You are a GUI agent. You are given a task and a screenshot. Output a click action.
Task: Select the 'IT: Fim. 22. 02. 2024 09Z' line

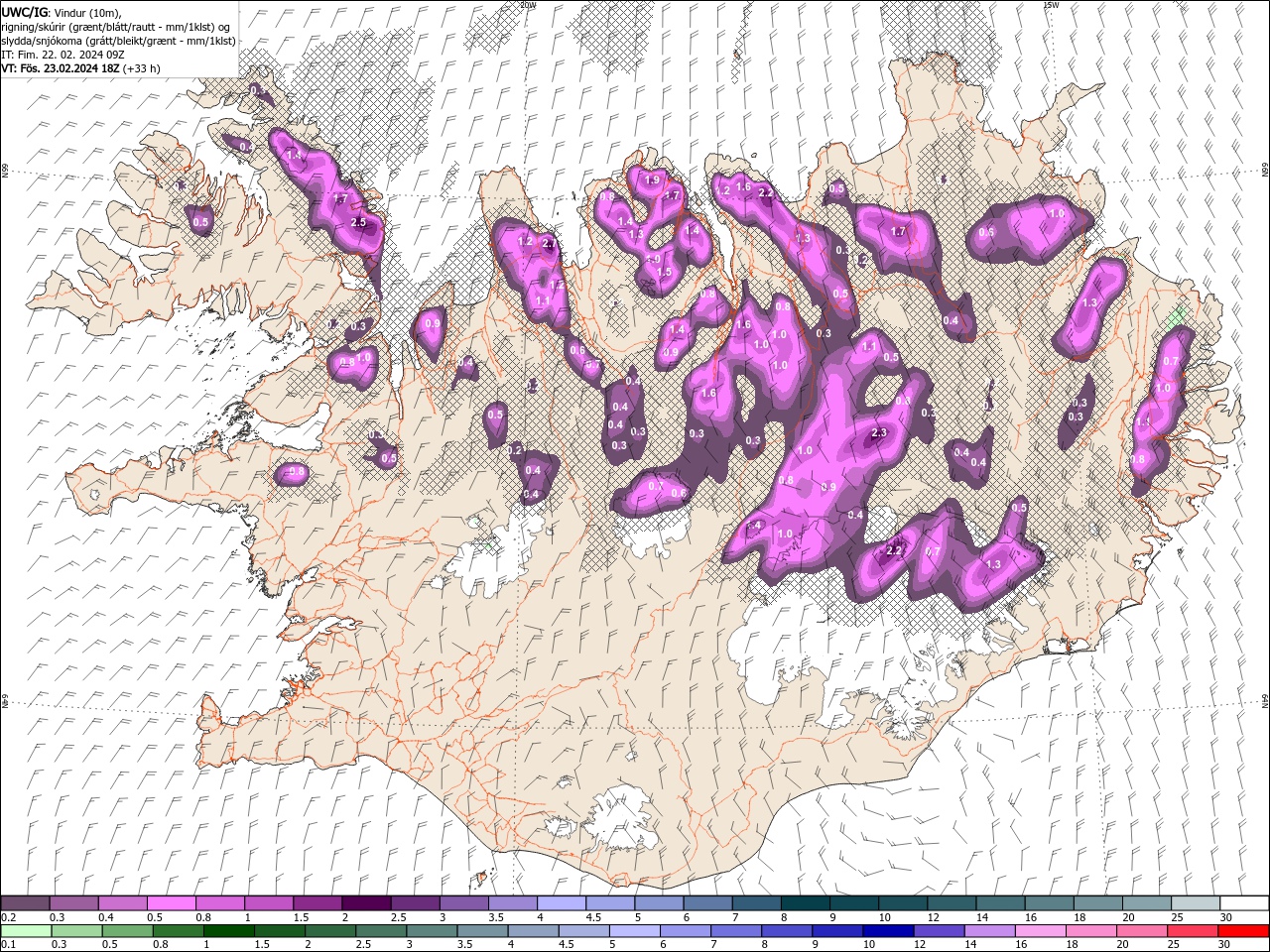pos(62,55)
